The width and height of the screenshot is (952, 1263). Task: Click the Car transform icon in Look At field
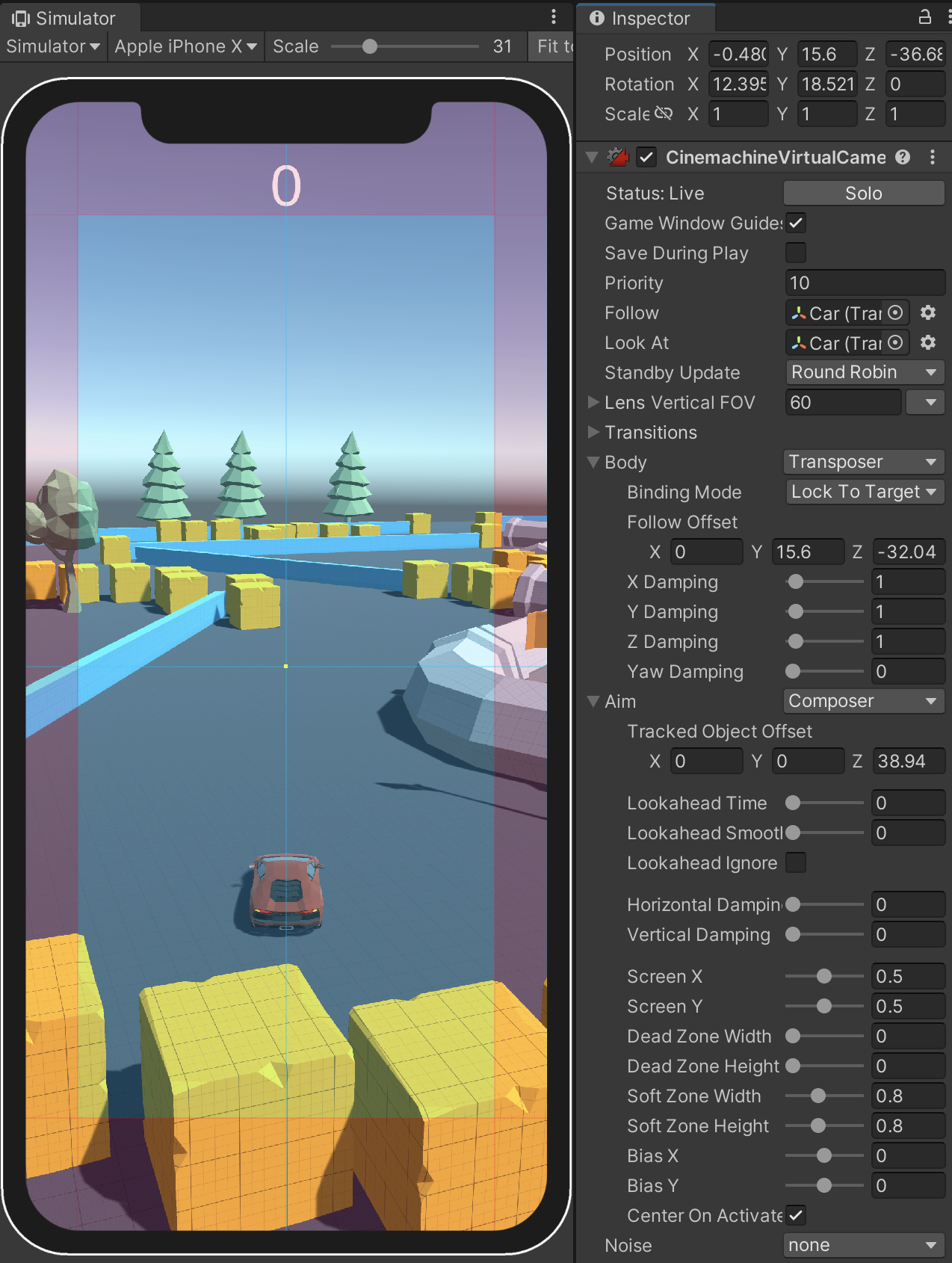(x=799, y=343)
